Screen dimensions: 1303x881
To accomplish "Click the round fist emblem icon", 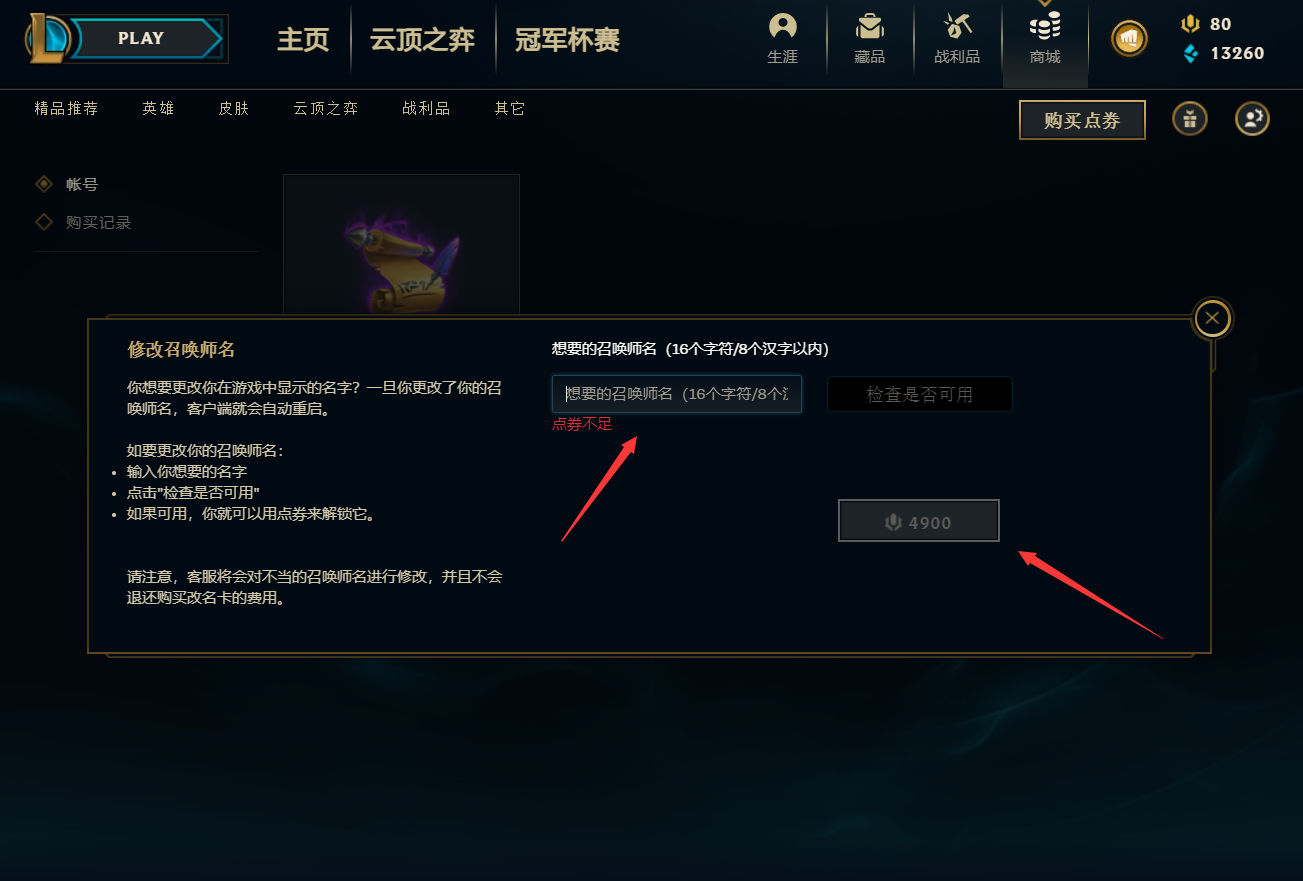I will [x=1129, y=39].
